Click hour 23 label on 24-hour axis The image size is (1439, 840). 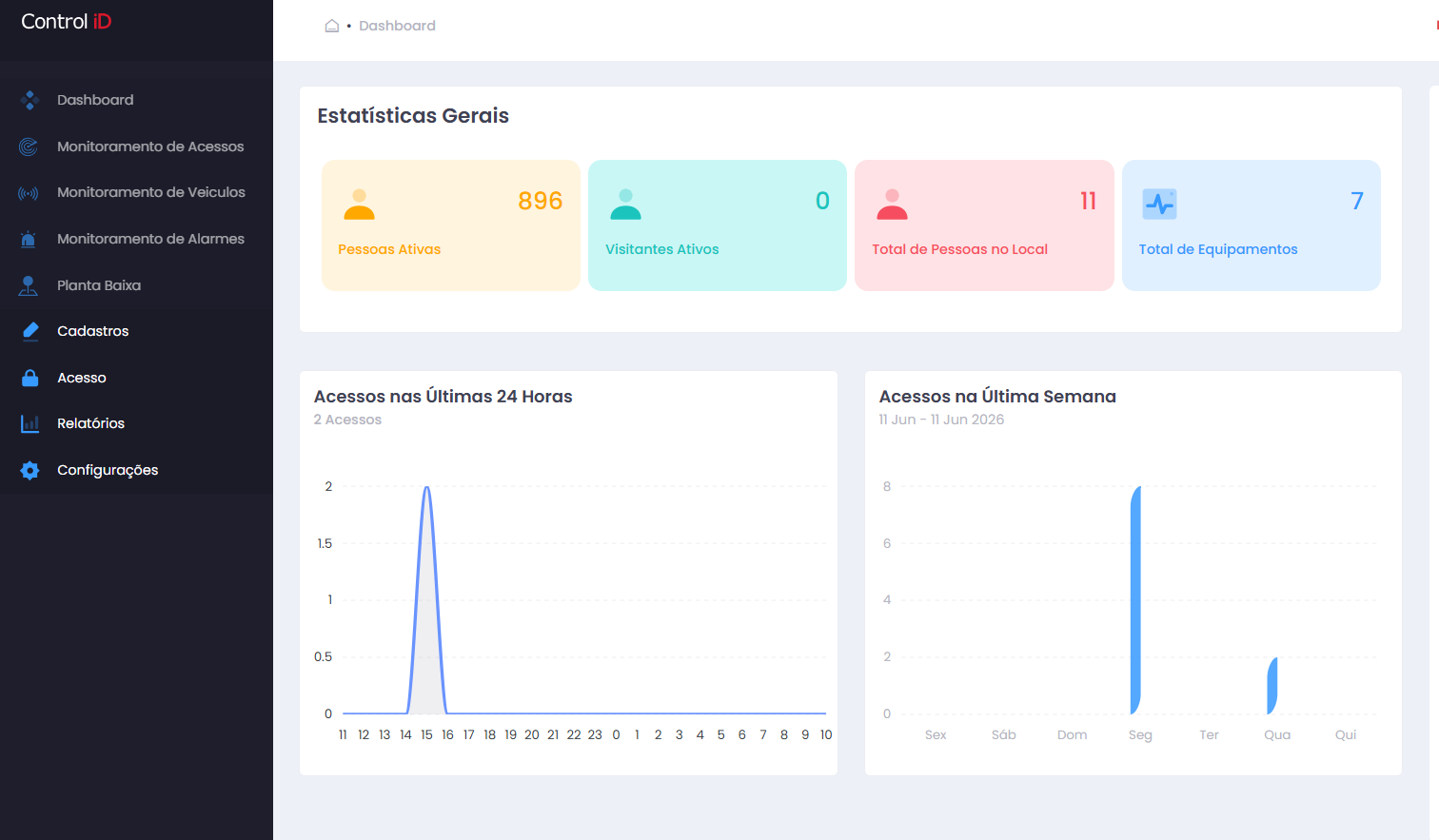pos(595,735)
